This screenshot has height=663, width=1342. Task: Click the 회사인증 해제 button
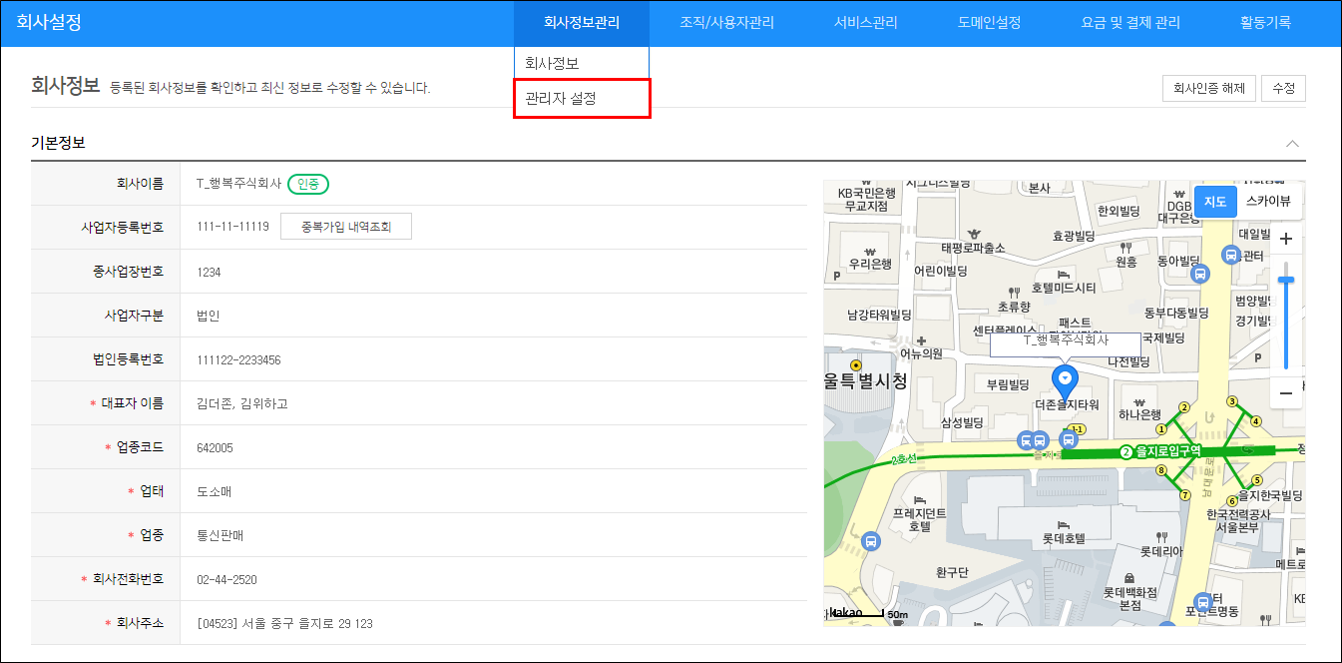[1208, 88]
